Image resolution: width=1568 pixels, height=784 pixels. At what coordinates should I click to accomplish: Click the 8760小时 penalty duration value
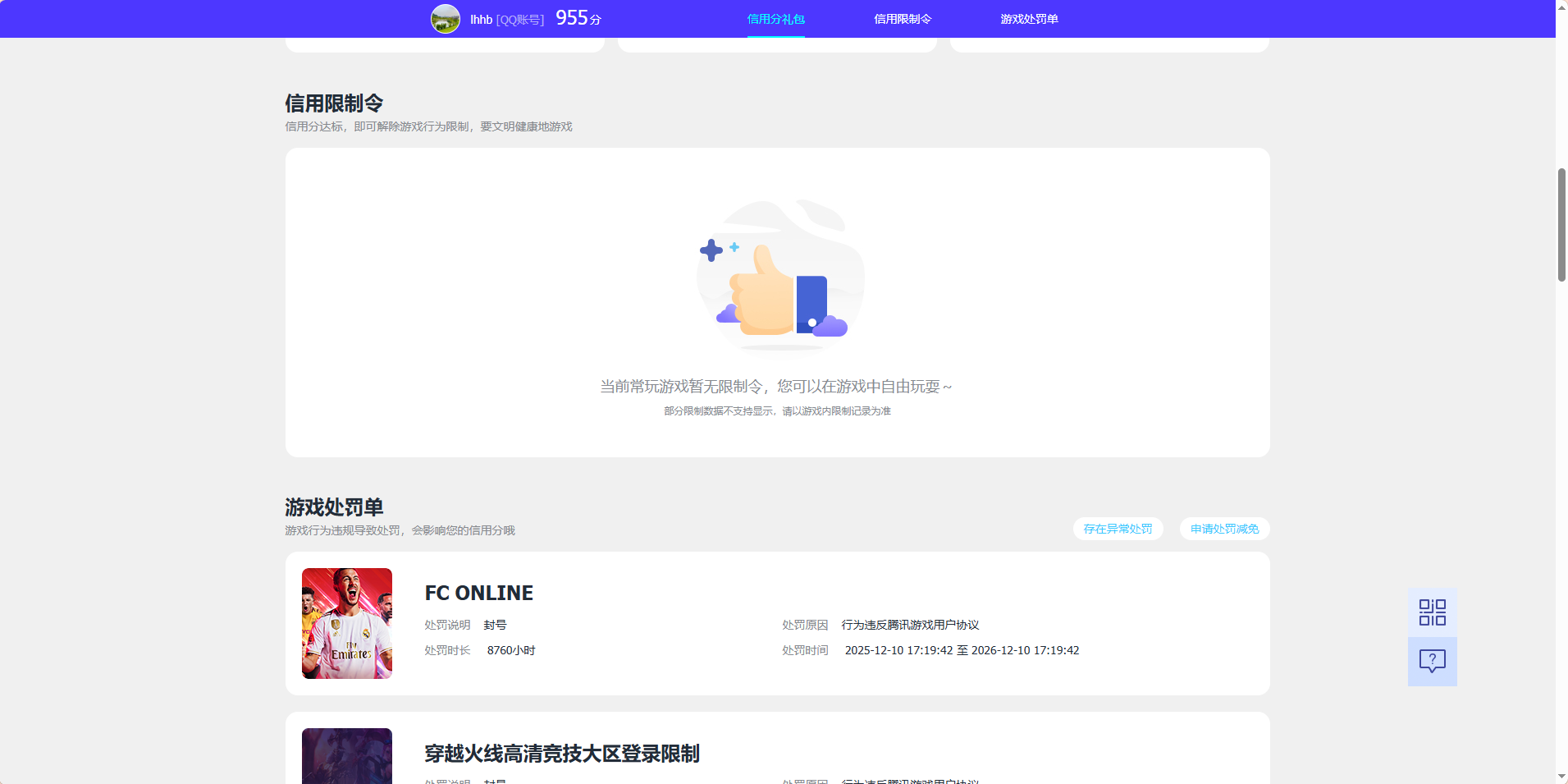pyautogui.click(x=511, y=650)
